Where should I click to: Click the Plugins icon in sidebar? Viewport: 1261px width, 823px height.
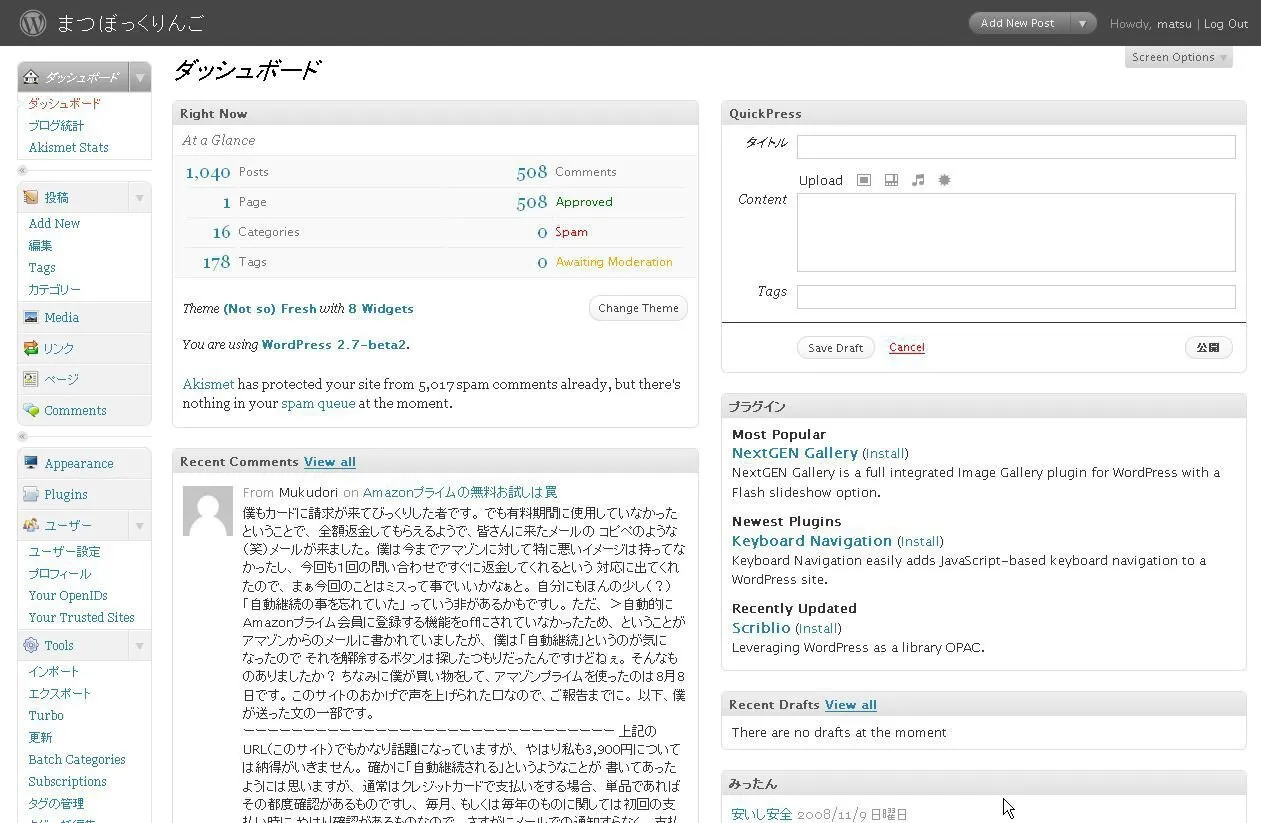(x=31, y=494)
